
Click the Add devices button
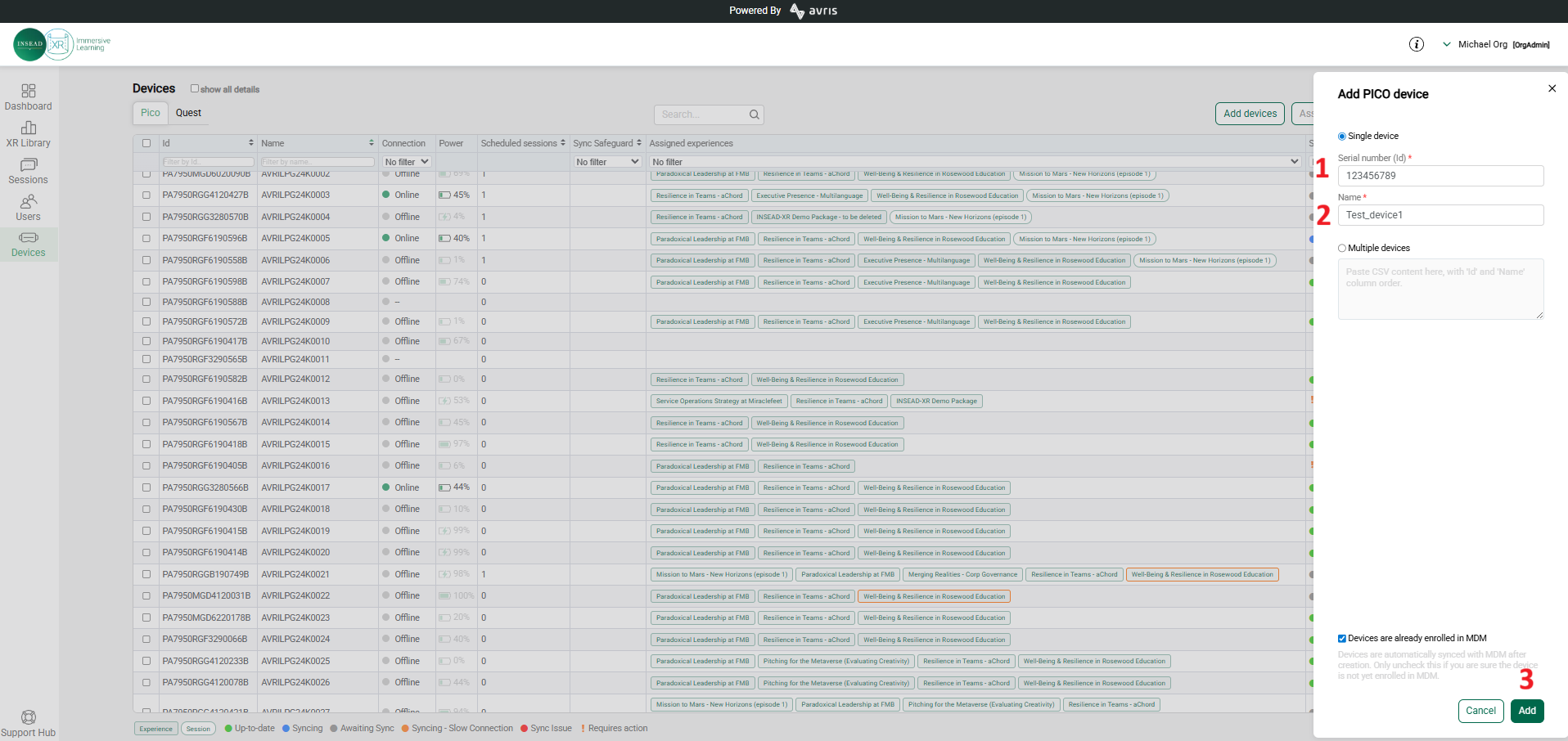1250,114
